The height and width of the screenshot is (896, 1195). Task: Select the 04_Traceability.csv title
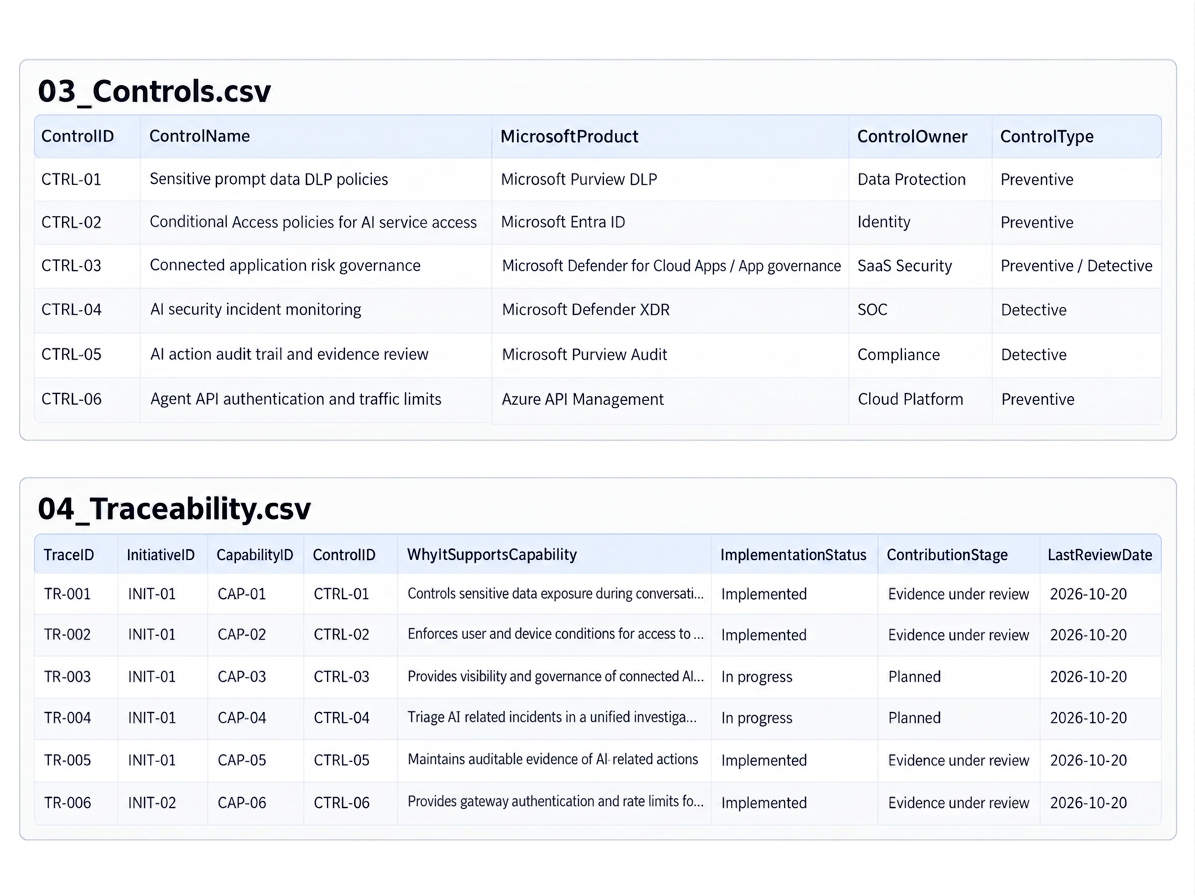coord(175,509)
